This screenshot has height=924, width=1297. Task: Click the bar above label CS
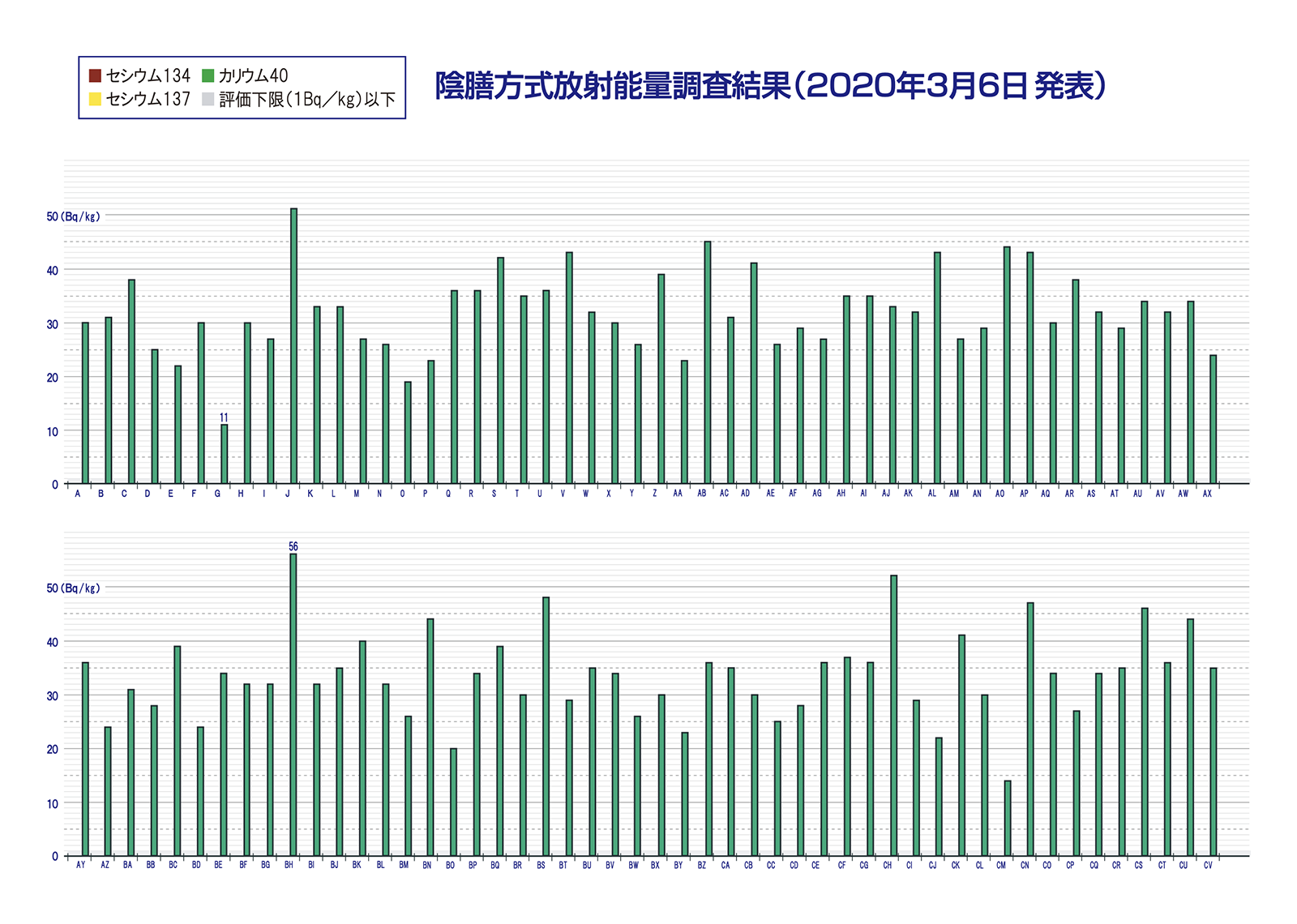click(1145, 732)
